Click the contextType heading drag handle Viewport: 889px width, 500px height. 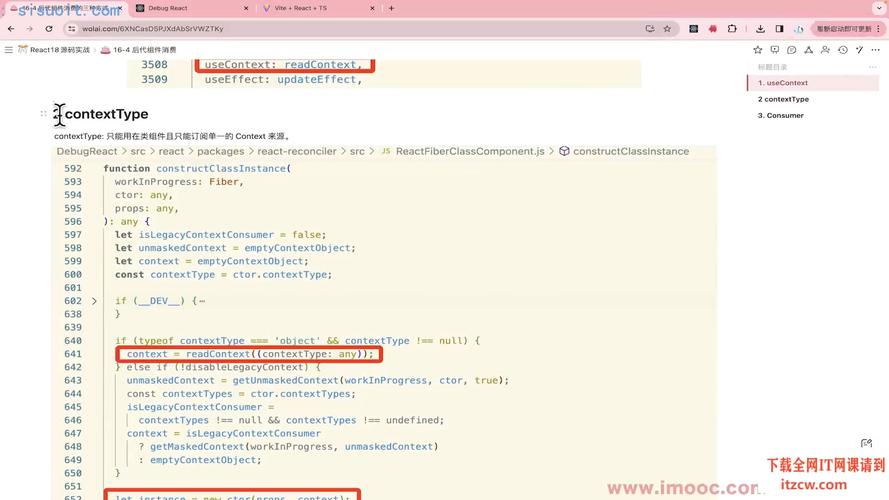point(43,114)
